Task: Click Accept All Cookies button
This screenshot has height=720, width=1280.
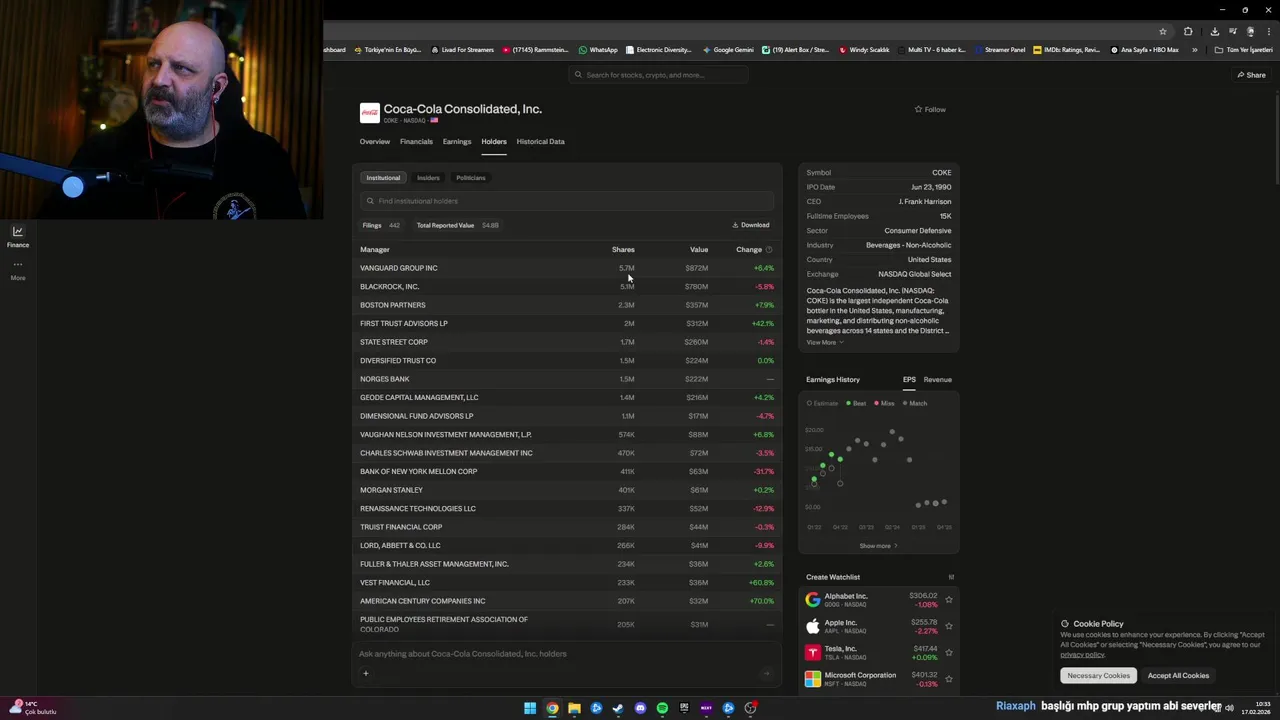Action: coord(1178,676)
